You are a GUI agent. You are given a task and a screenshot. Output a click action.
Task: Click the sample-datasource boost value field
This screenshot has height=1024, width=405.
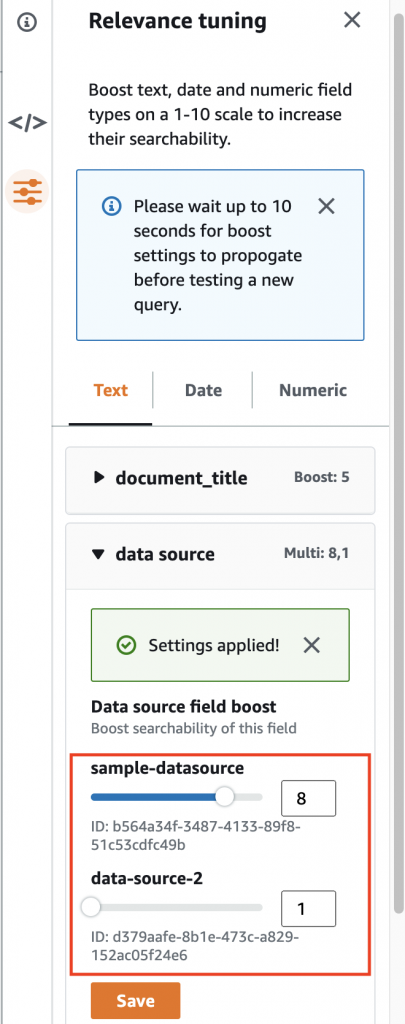pos(308,798)
